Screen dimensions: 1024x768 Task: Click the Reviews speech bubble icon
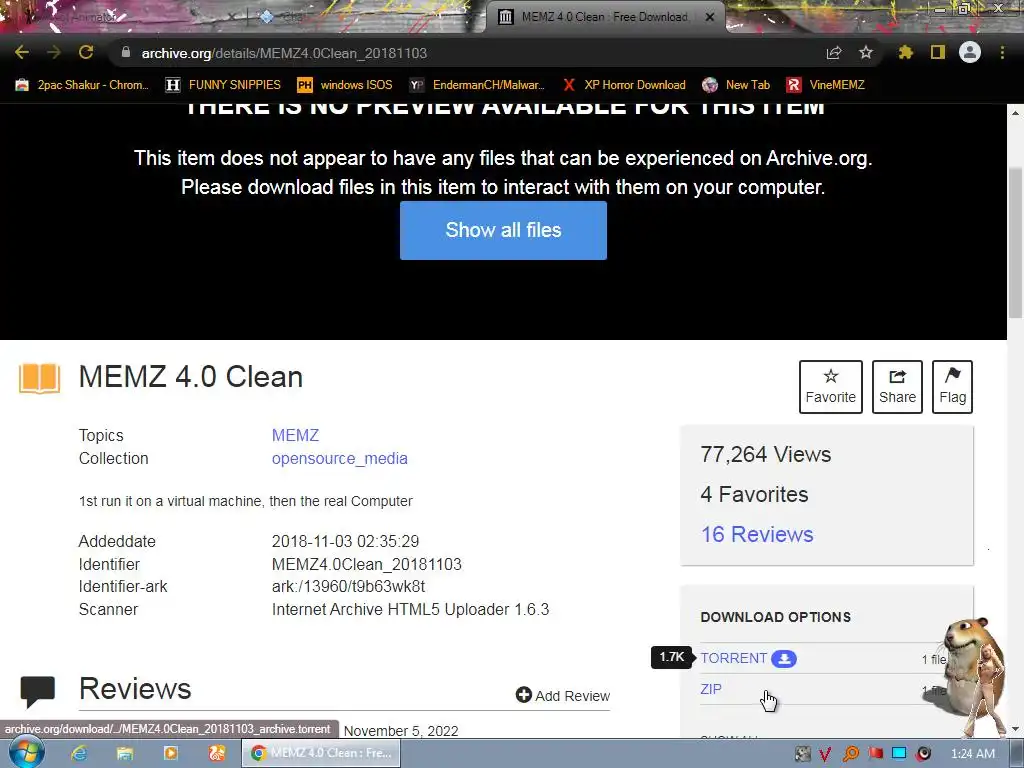click(37, 692)
